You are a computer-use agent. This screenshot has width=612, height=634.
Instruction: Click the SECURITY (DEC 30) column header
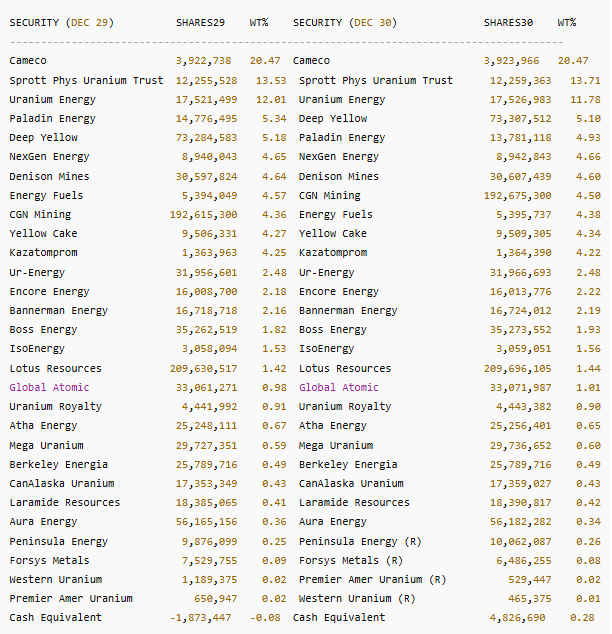[x=345, y=23]
